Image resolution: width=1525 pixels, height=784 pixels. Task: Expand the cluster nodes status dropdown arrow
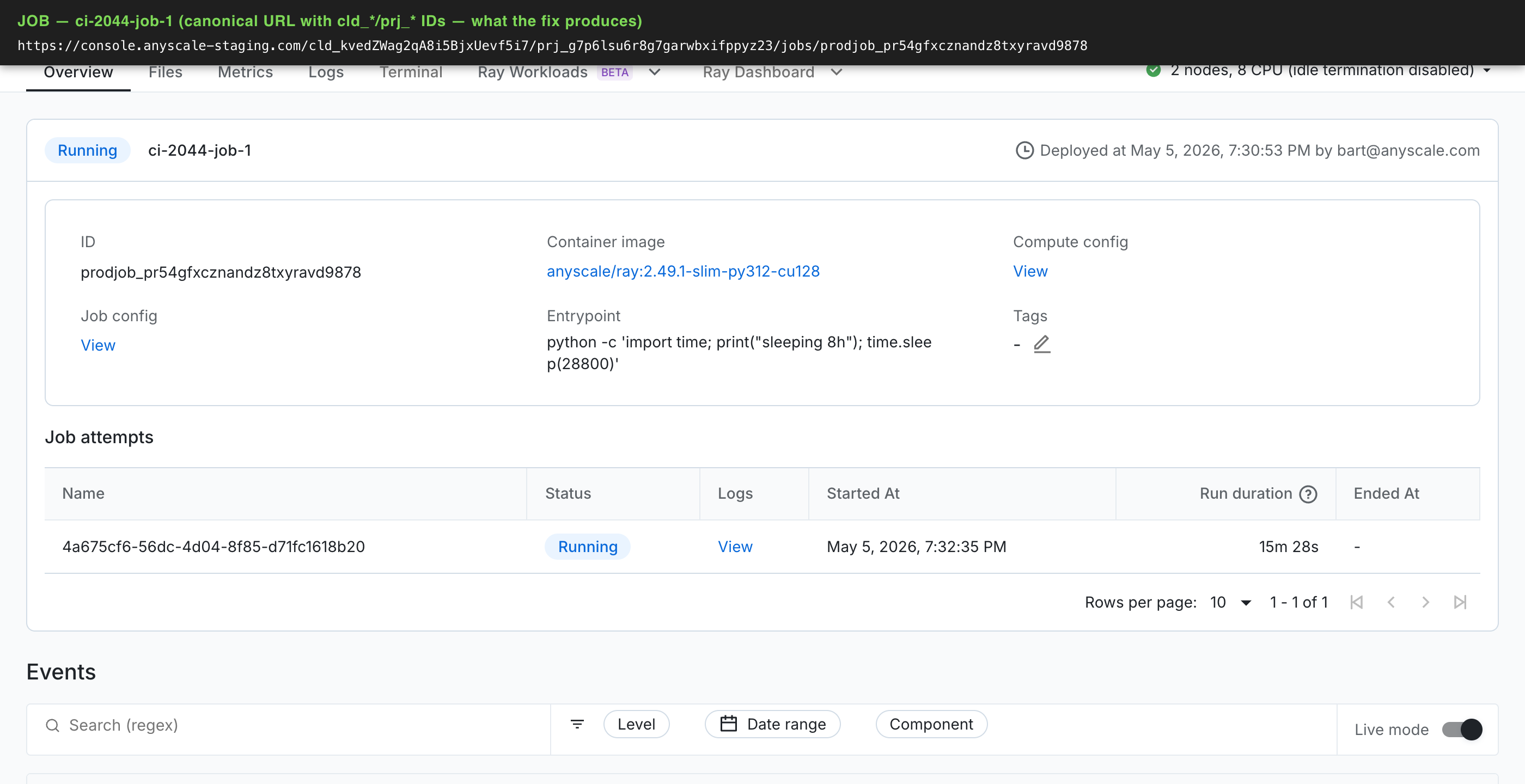pyautogui.click(x=1486, y=70)
